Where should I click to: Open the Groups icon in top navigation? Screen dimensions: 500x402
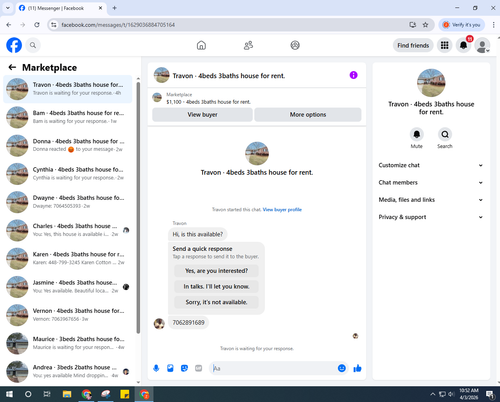[295, 45]
